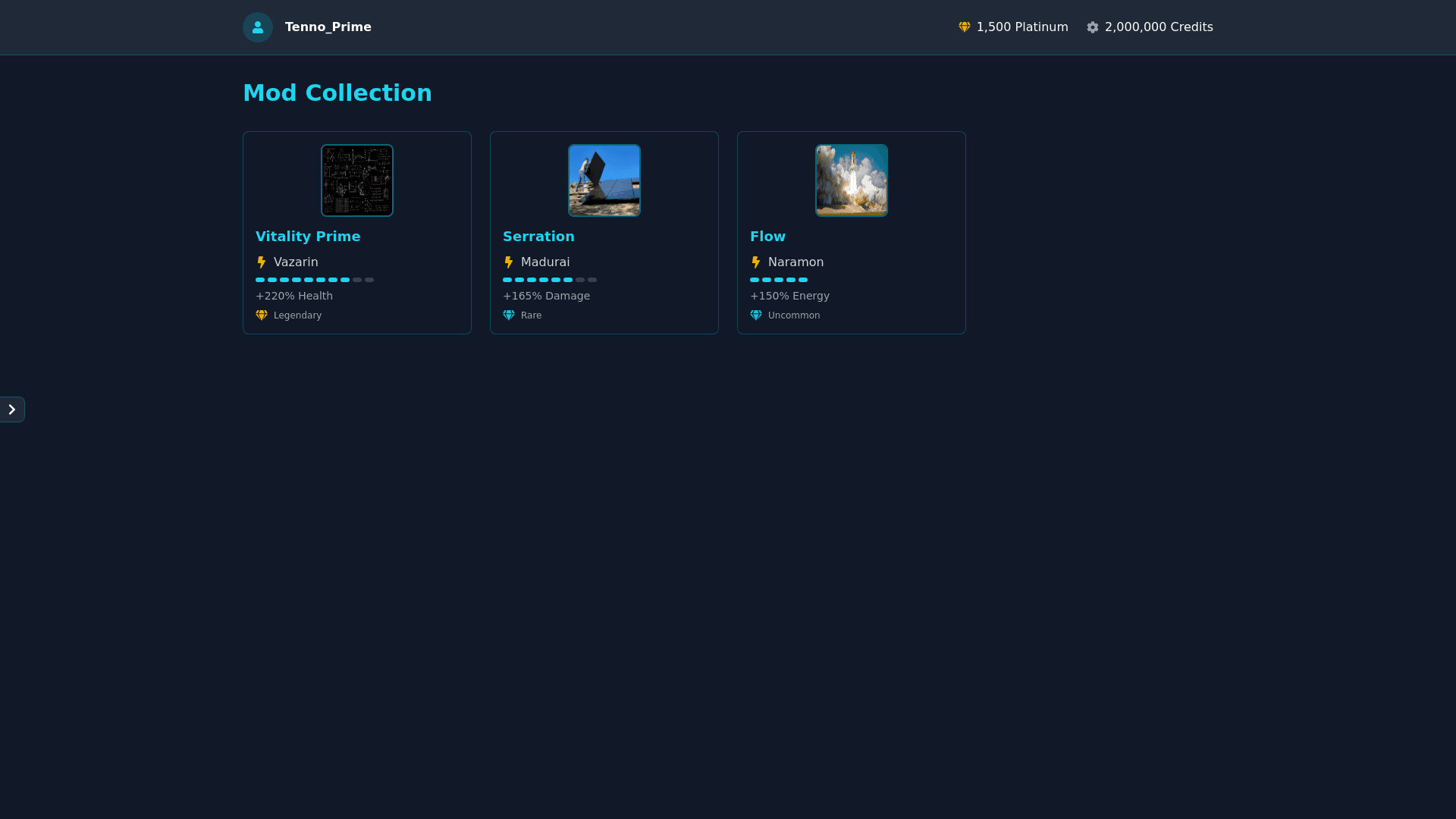Click the gold Legendary rarity gem icon
Screen dimensions: 1456x819
[x=262, y=315]
